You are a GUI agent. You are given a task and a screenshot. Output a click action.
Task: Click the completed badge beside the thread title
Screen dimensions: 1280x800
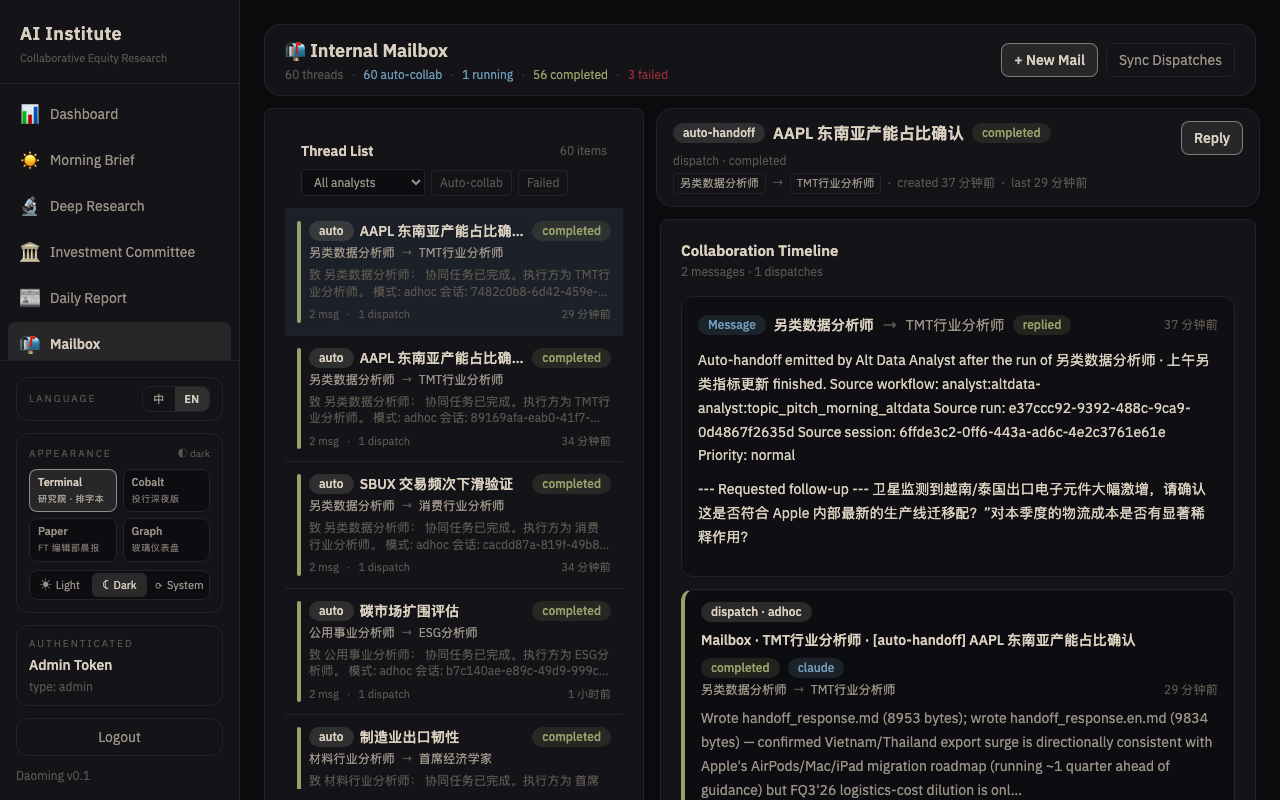point(1011,133)
